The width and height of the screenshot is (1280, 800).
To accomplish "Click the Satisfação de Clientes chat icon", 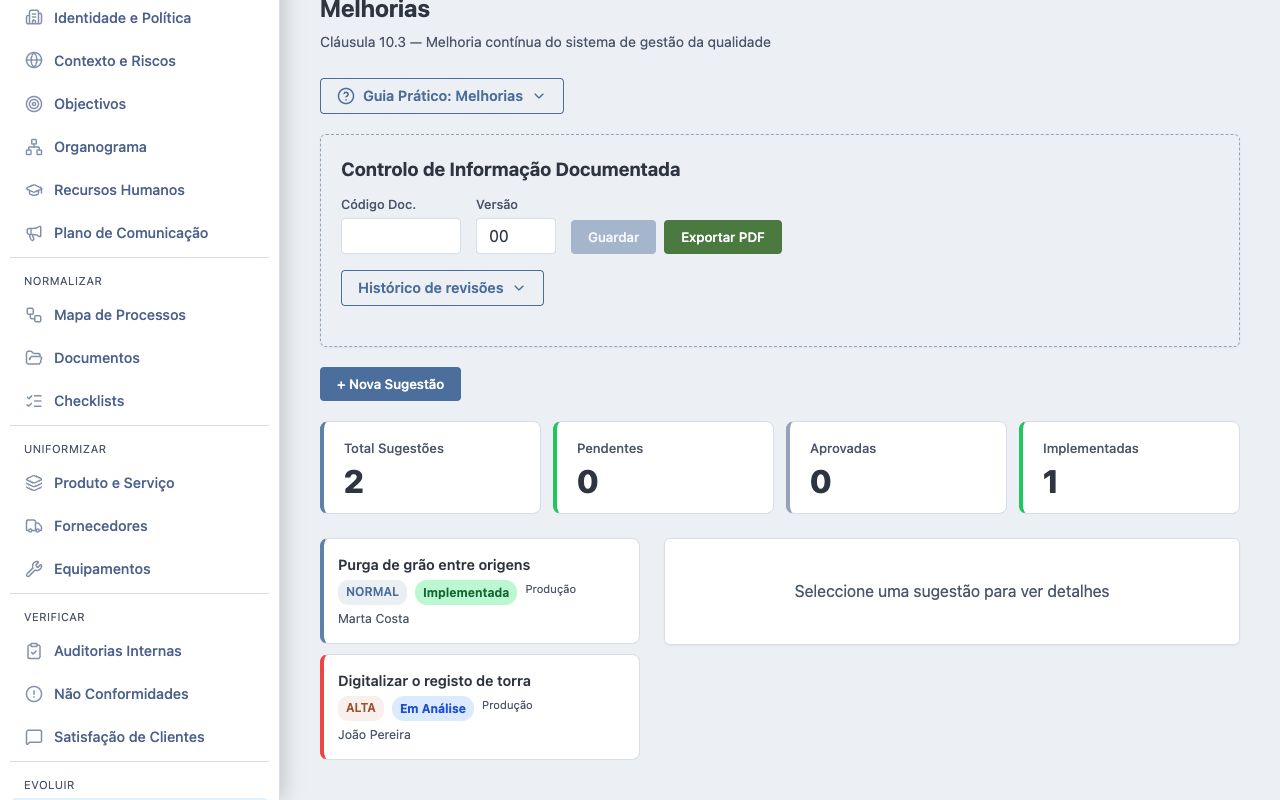I will pos(34,737).
